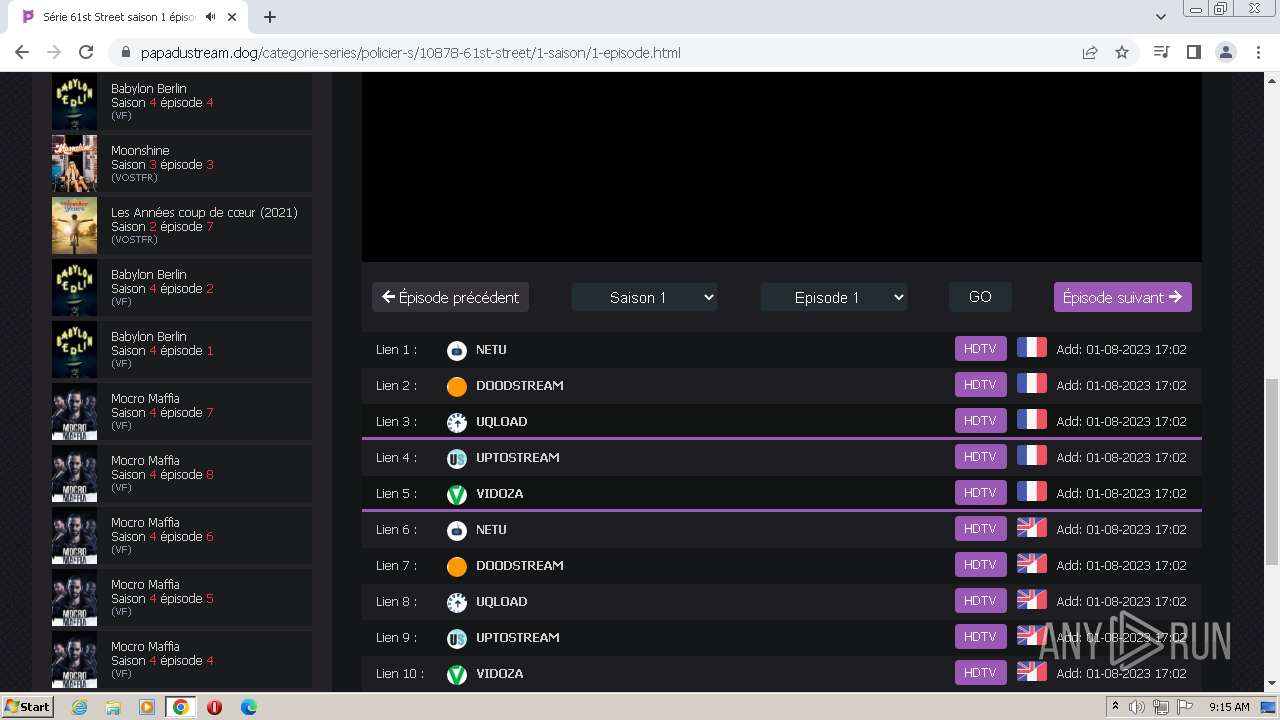Image resolution: width=1280 pixels, height=720 pixels.
Task: Expand the tab search chevron in Chrome
Action: [1161, 17]
